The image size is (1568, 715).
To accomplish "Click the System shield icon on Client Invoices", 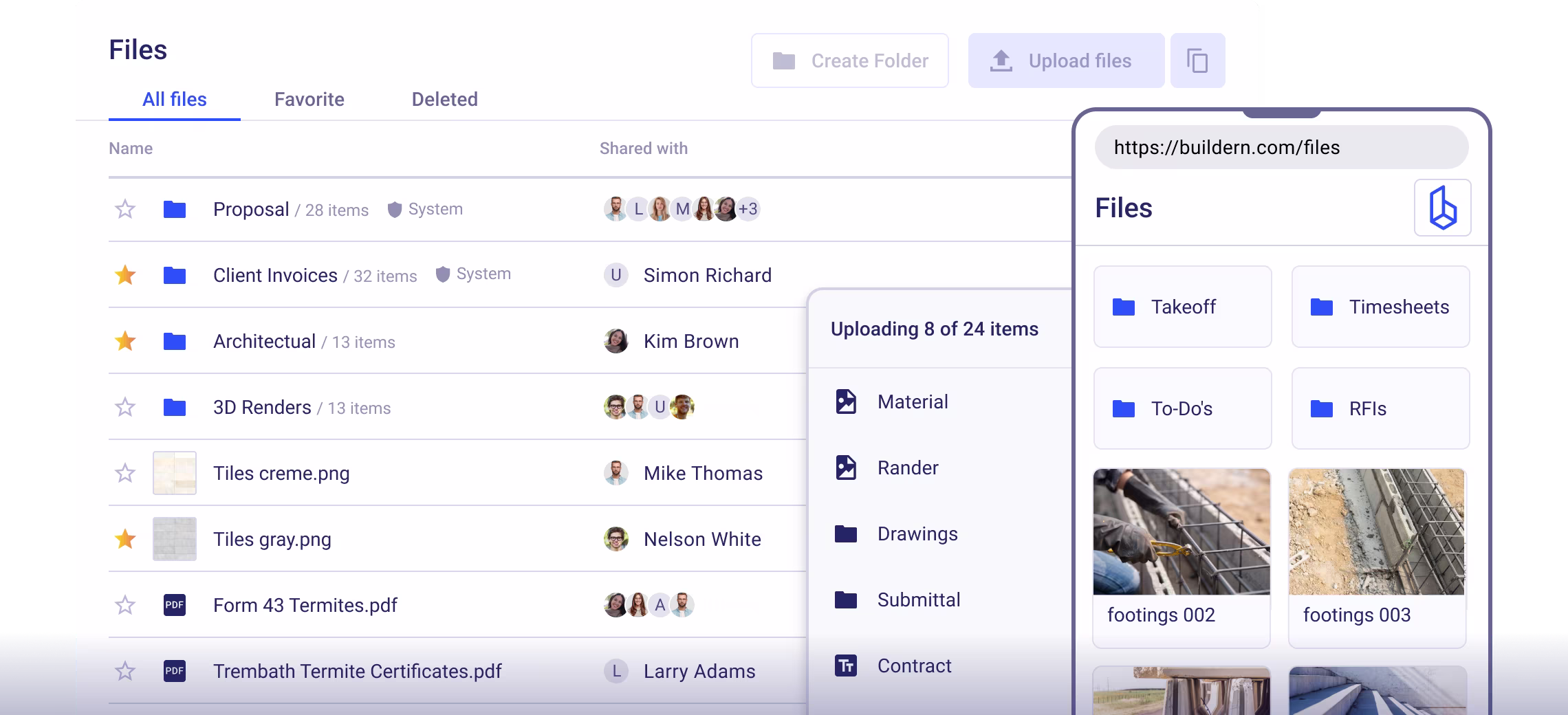I will (443, 274).
